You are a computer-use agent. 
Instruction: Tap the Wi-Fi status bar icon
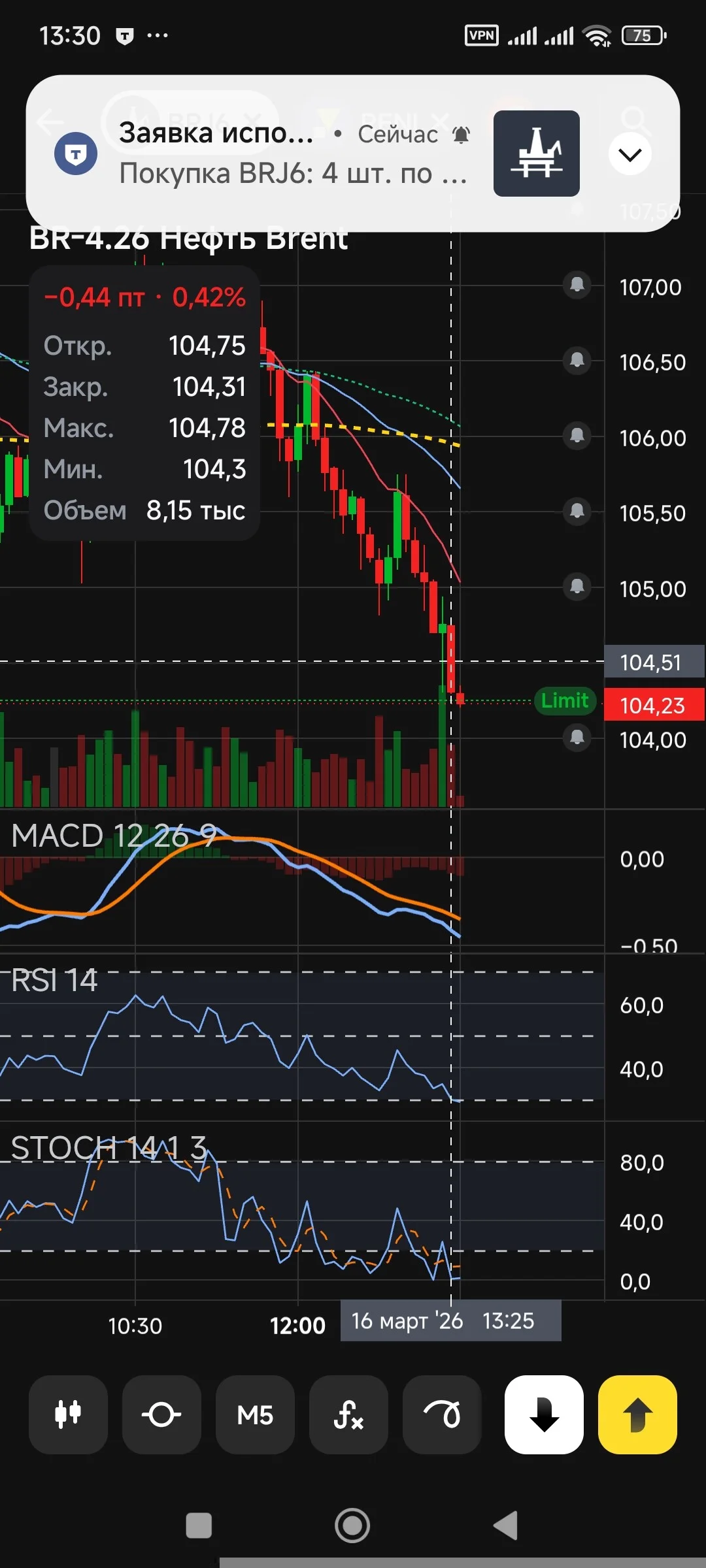click(597, 36)
